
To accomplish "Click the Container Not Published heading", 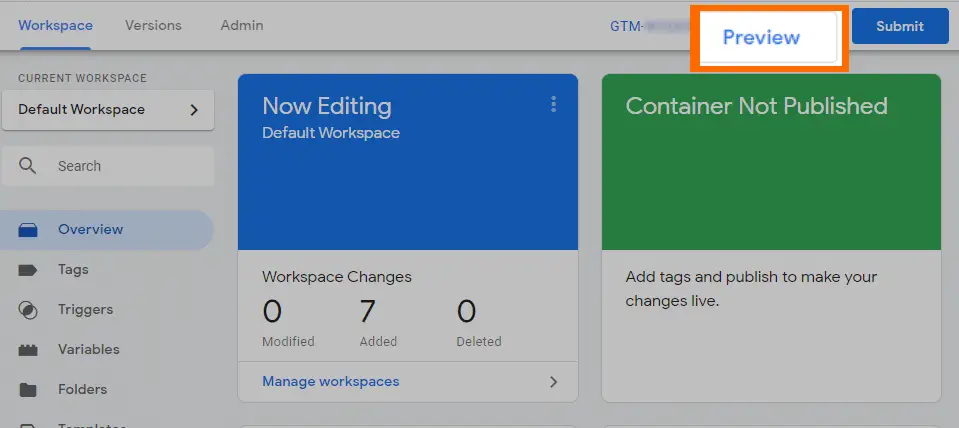I will tap(756, 106).
